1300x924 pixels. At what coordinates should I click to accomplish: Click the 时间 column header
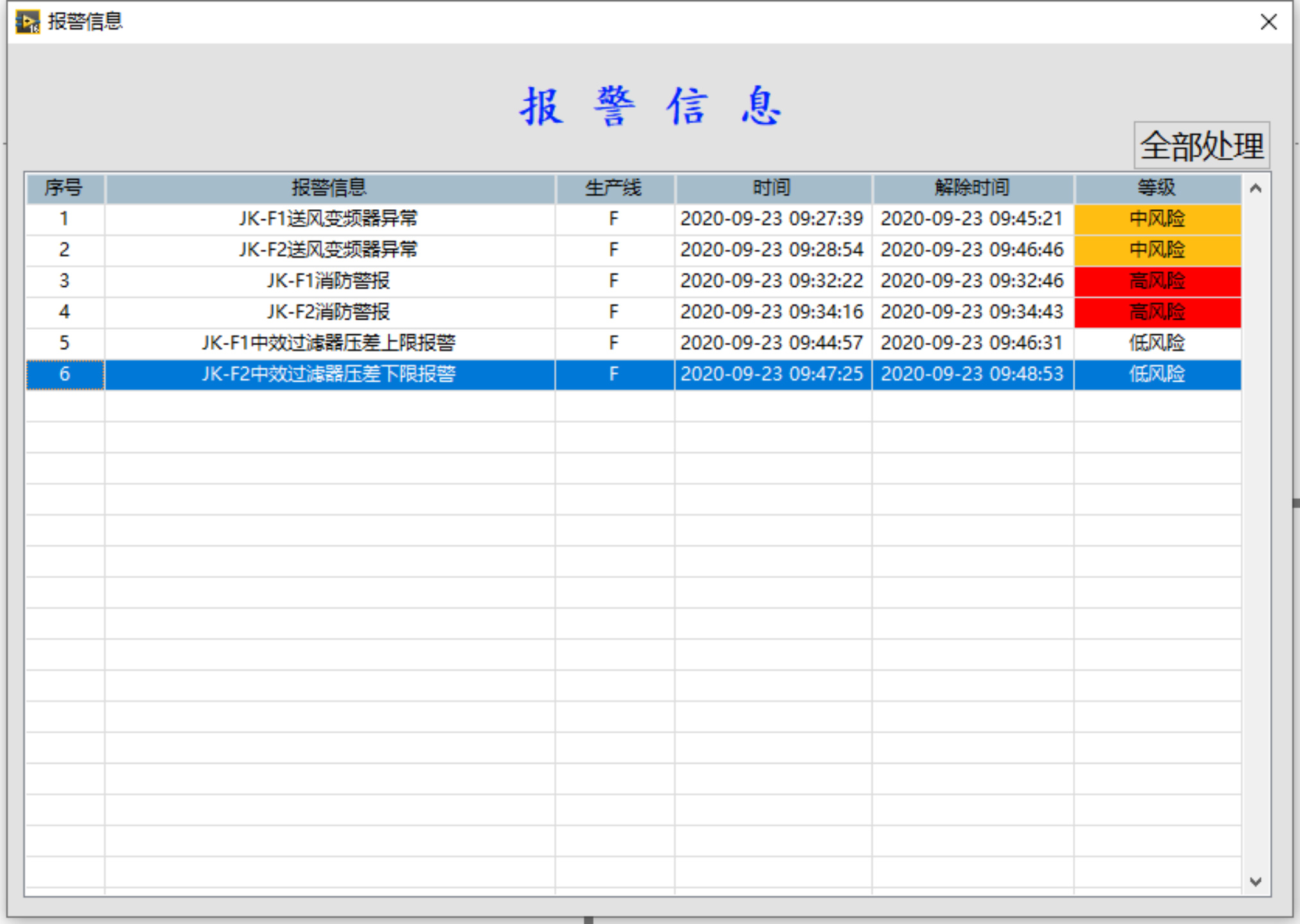(773, 188)
